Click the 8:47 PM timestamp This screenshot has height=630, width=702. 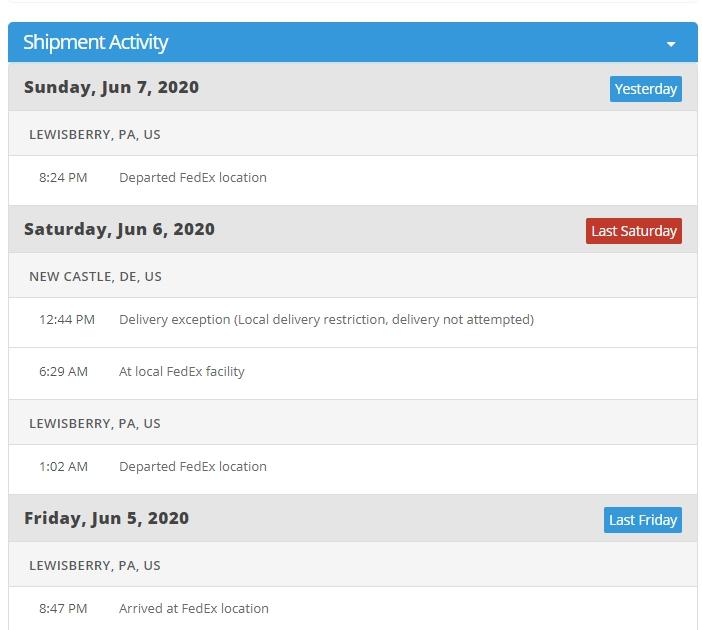(x=63, y=609)
